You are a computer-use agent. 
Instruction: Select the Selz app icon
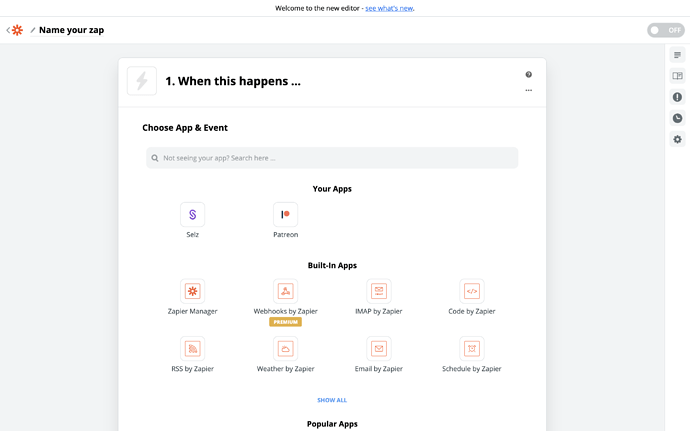pyautogui.click(x=192, y=214)
